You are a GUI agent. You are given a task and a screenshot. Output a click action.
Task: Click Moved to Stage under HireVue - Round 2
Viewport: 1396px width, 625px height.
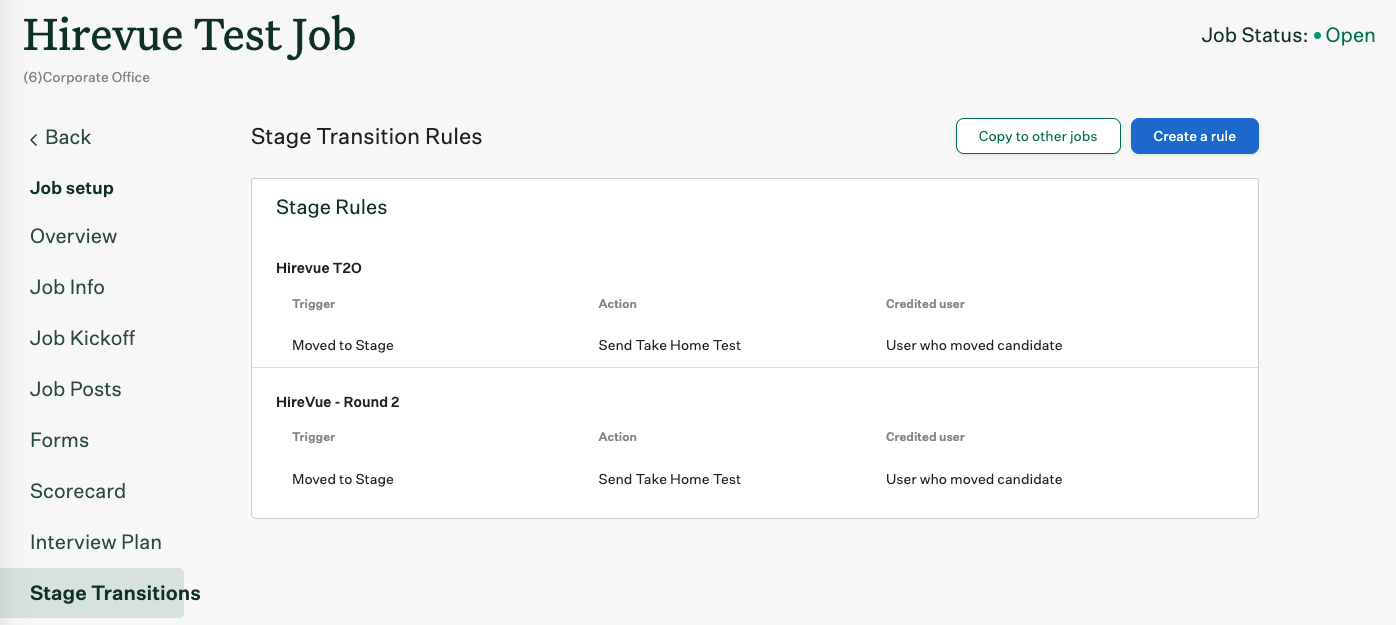pyautogui.click(x=342, y=479)
